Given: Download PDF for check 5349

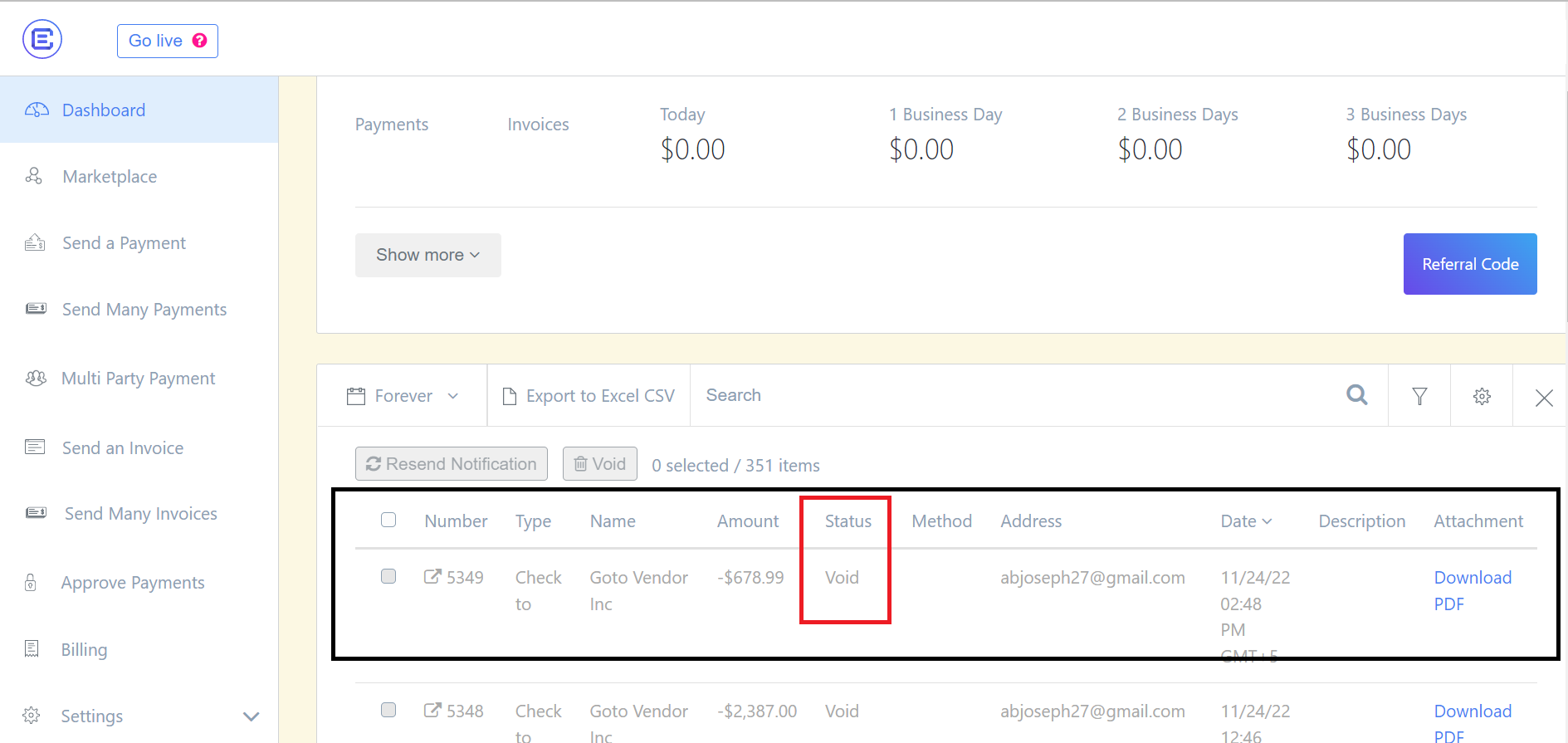Looking at the screenshot, I should pos(1473,590).
